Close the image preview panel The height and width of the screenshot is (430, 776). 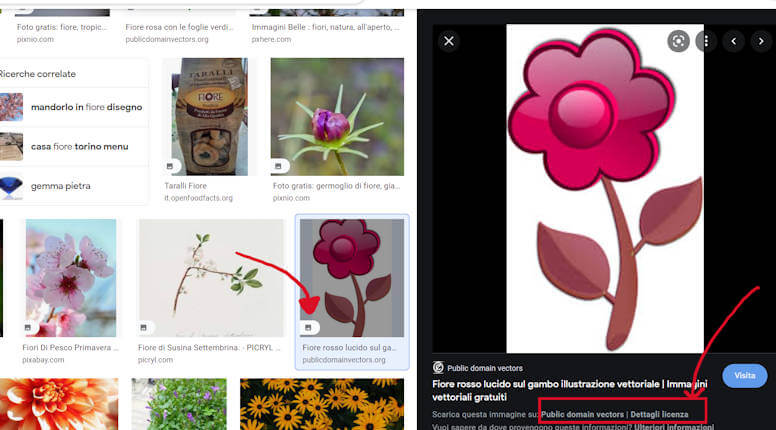[449, 41]
